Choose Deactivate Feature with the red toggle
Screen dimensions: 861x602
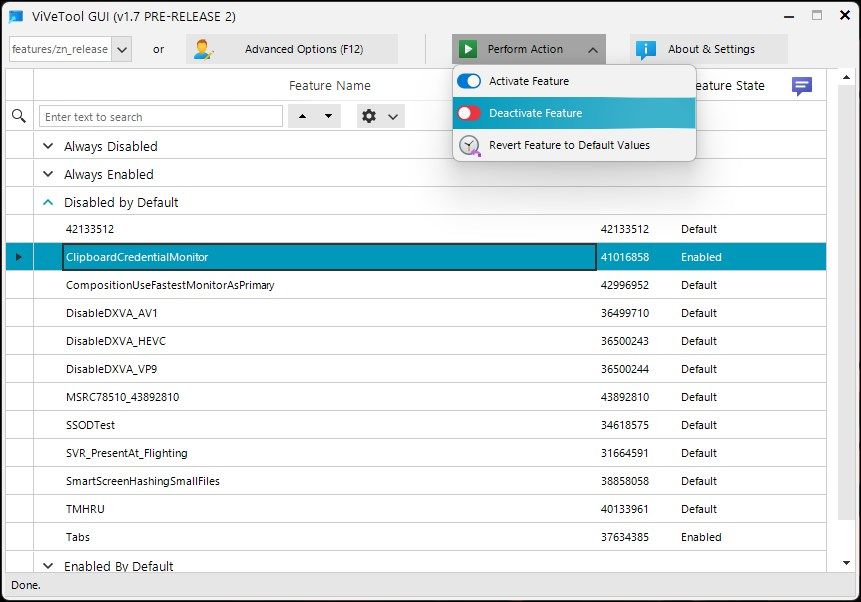coord(470,114)
